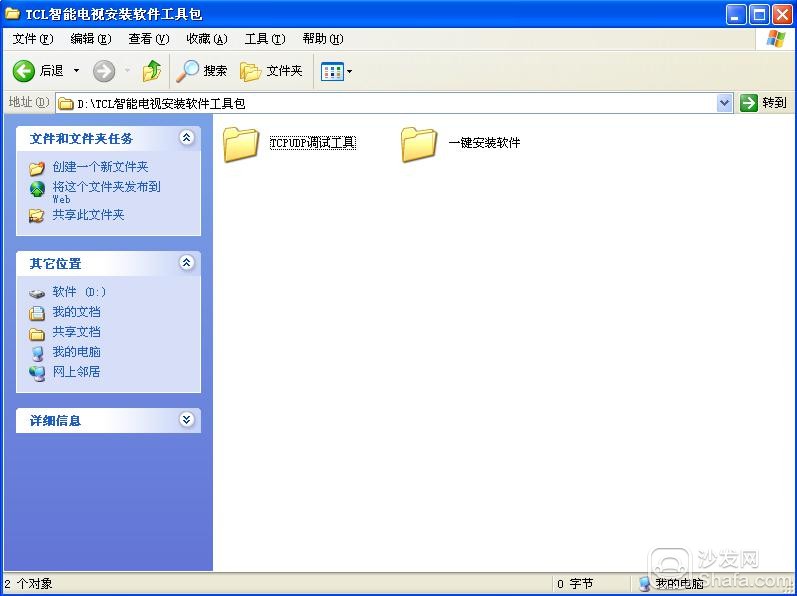This screenshot has height=596, width=797.
Task: Open the Back button history dropdown arrow
Action: pos(77,71)
